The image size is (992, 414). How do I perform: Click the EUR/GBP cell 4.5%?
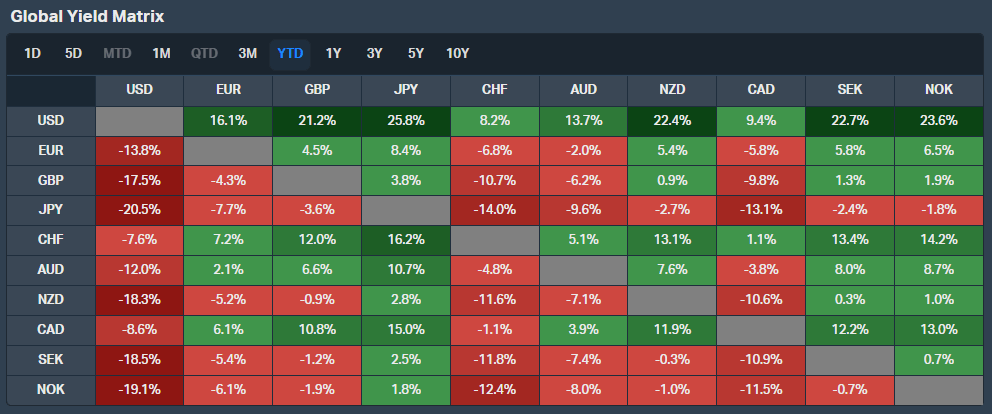pos(317,150)
